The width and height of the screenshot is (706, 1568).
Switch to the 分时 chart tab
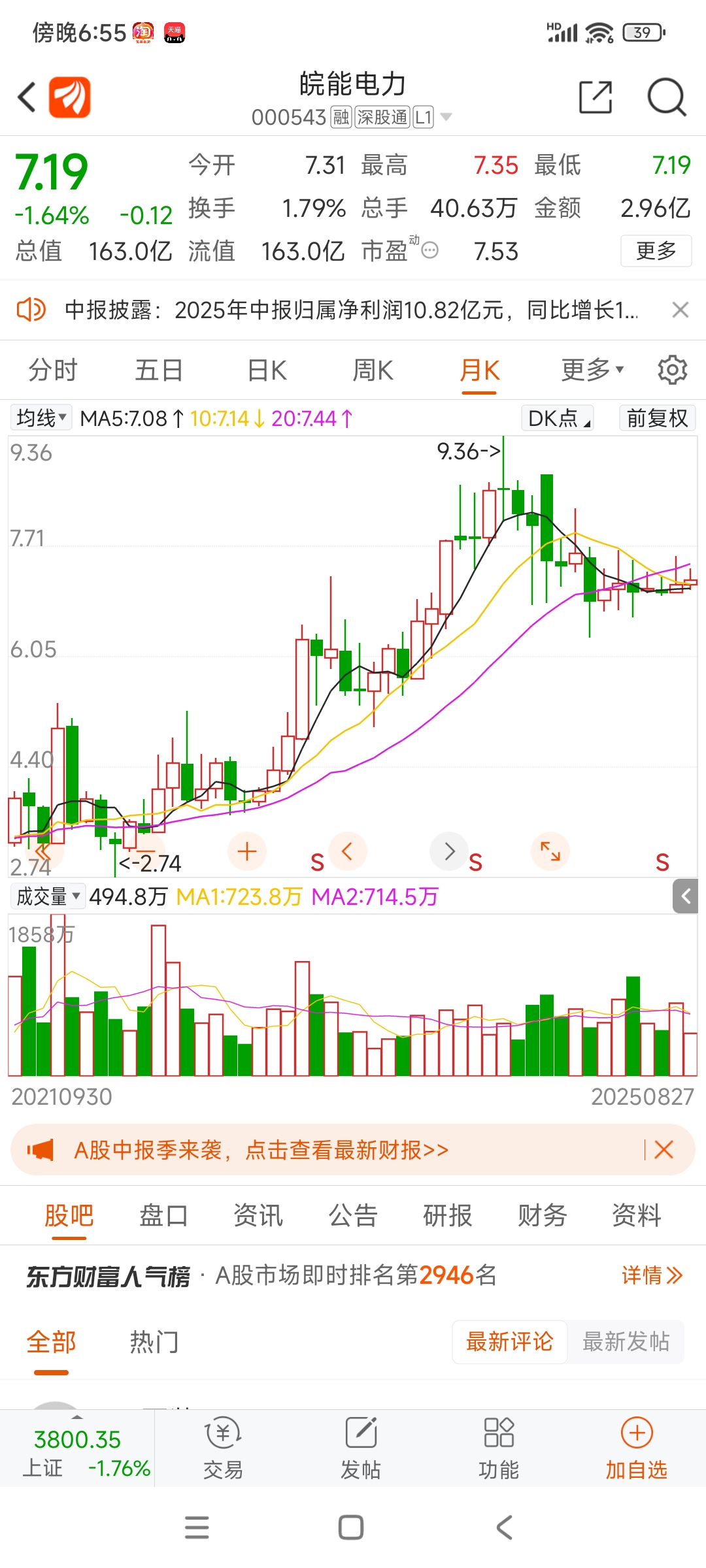tap(53, 370)
